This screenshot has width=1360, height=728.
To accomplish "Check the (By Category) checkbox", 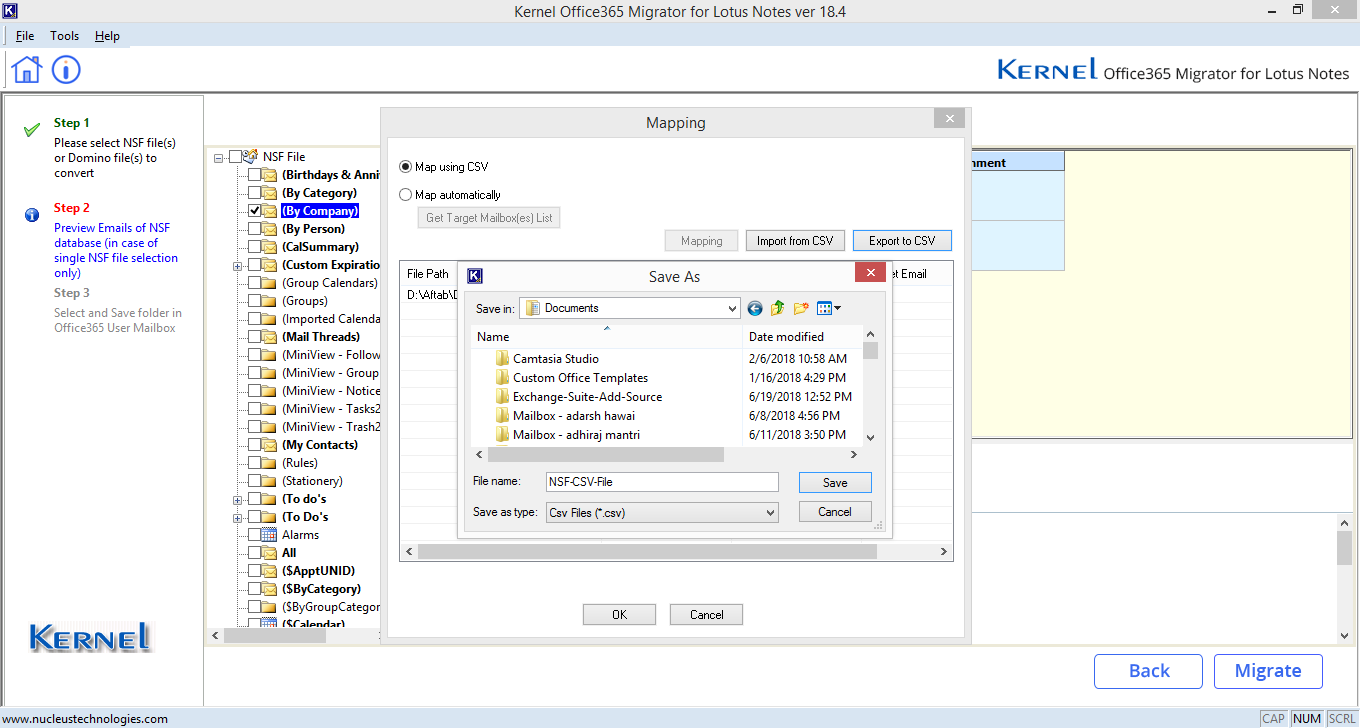I will click(254, 193).
